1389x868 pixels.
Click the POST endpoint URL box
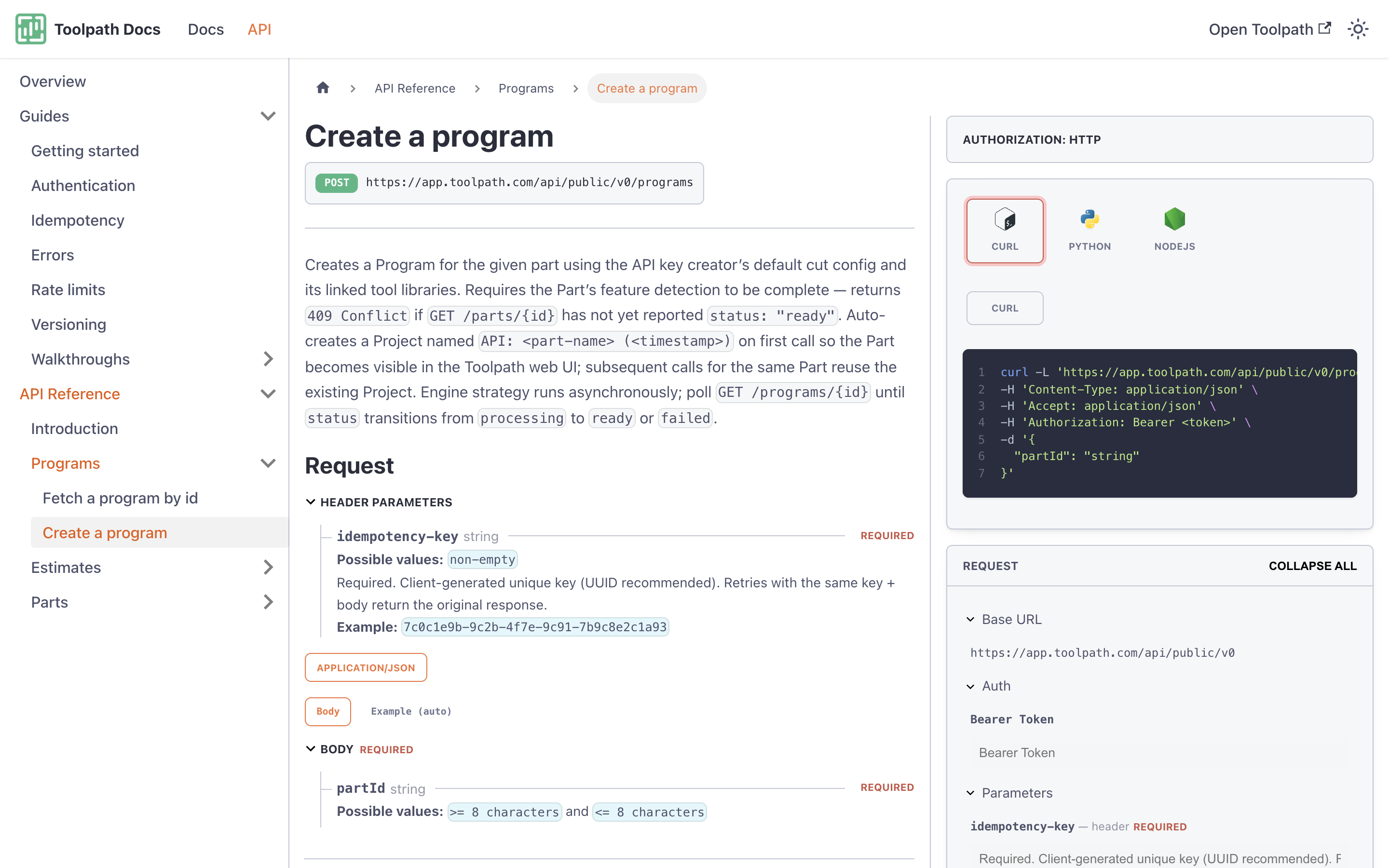(x=504, y=183)
